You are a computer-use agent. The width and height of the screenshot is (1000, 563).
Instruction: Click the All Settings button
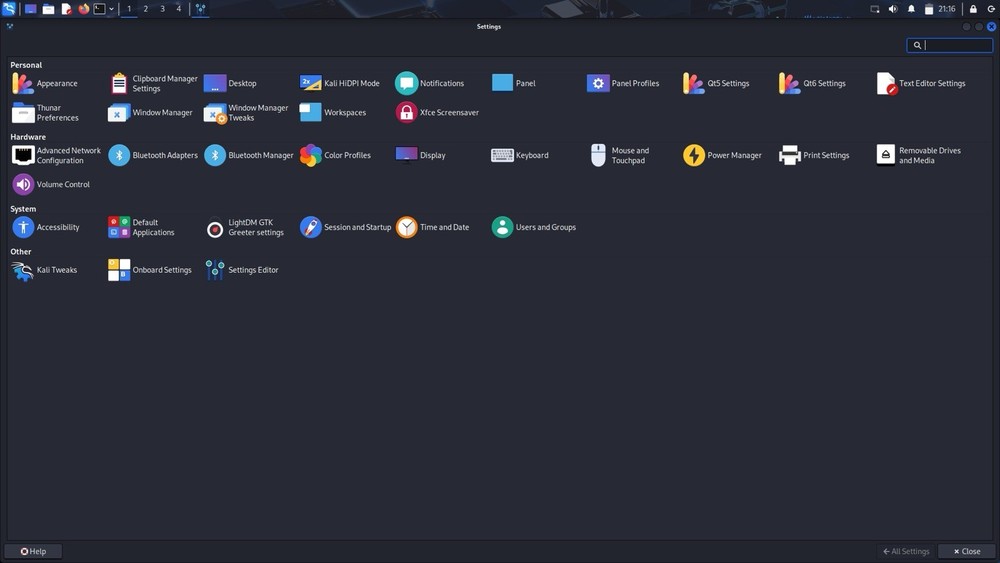[906, 552]
